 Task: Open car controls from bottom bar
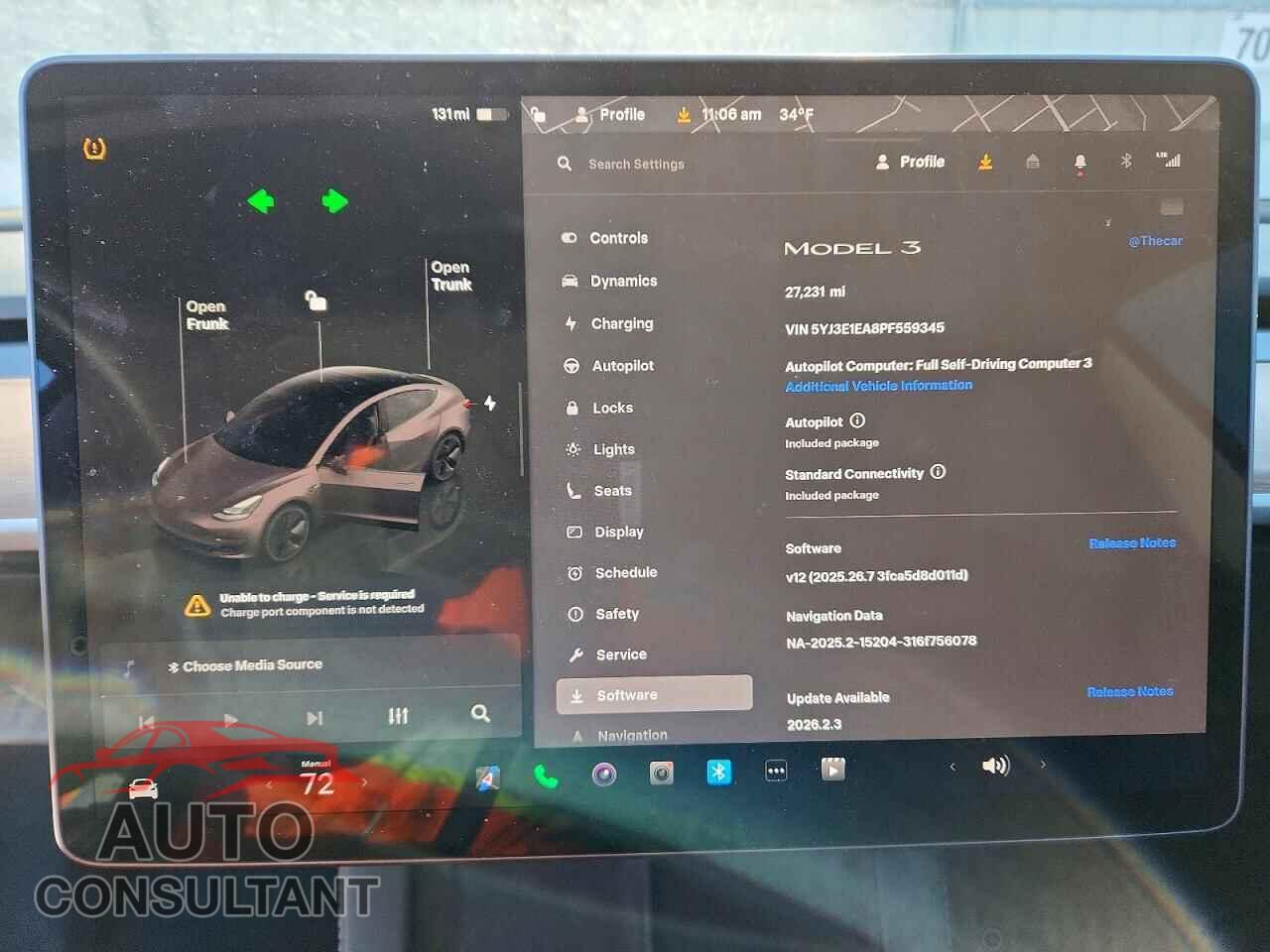coord(143,789)
